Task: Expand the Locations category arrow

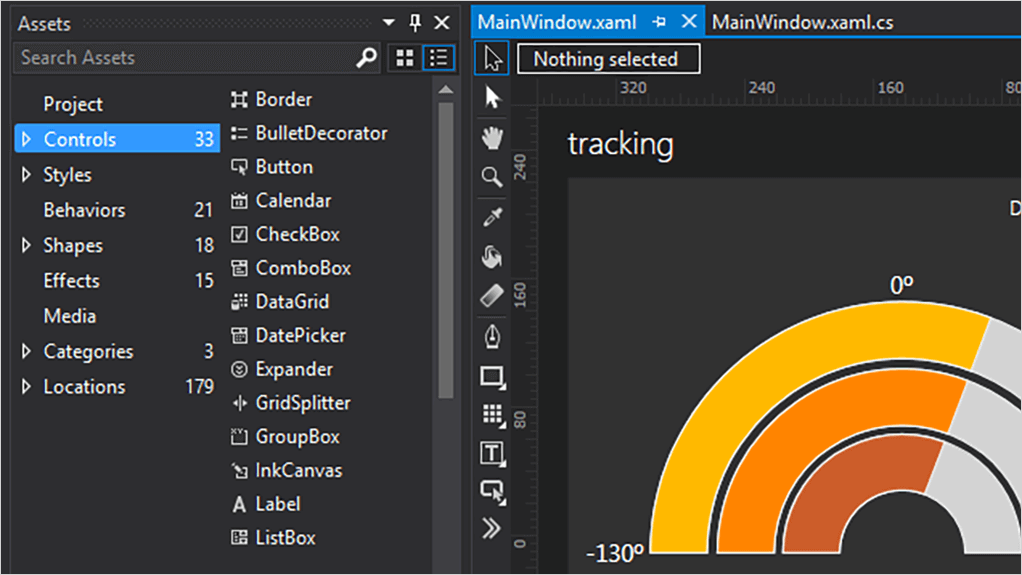Action: click(26, 387)
